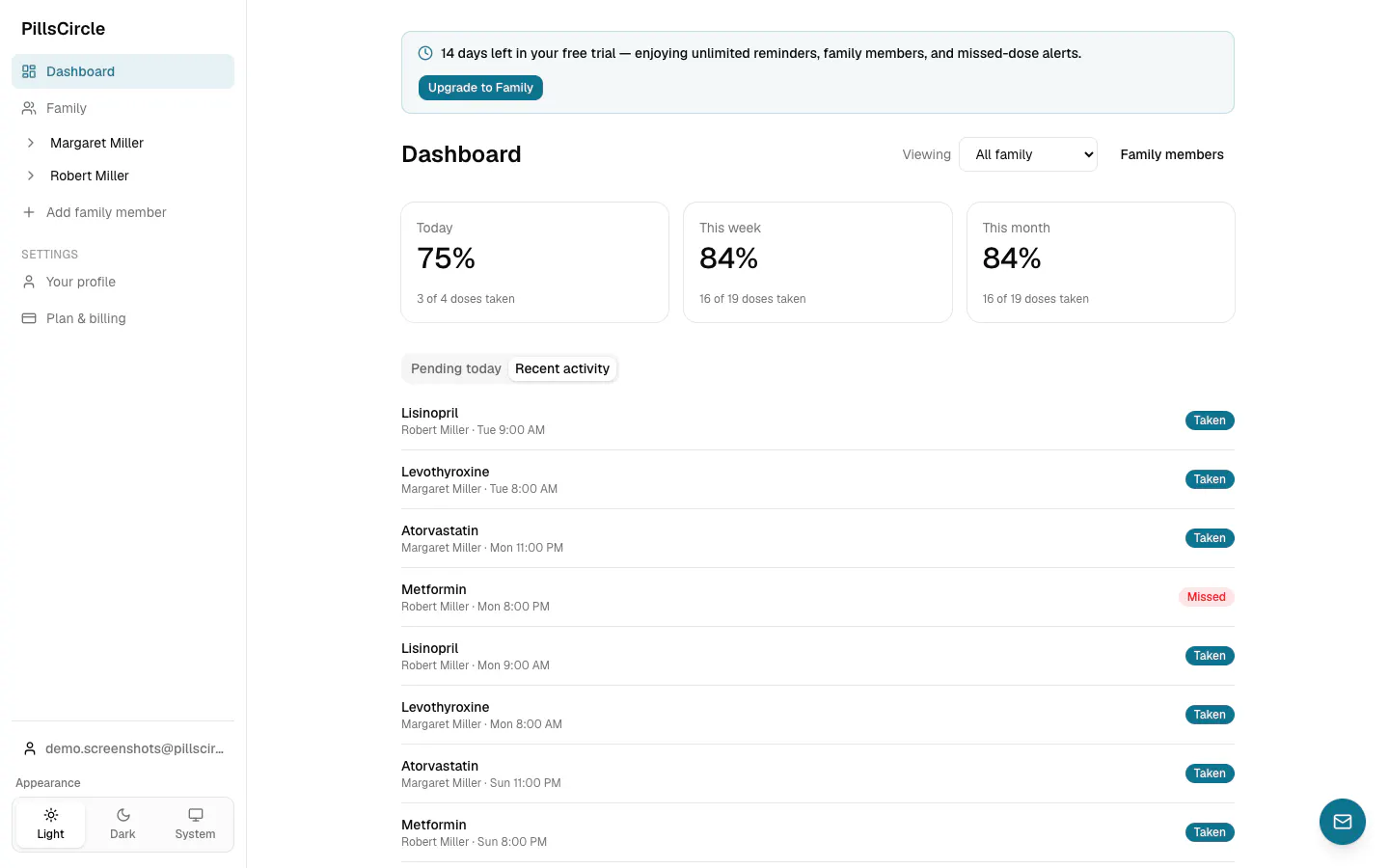Click the Family people icon
This screenshot has height=868, width=1389.
point(29,108)
